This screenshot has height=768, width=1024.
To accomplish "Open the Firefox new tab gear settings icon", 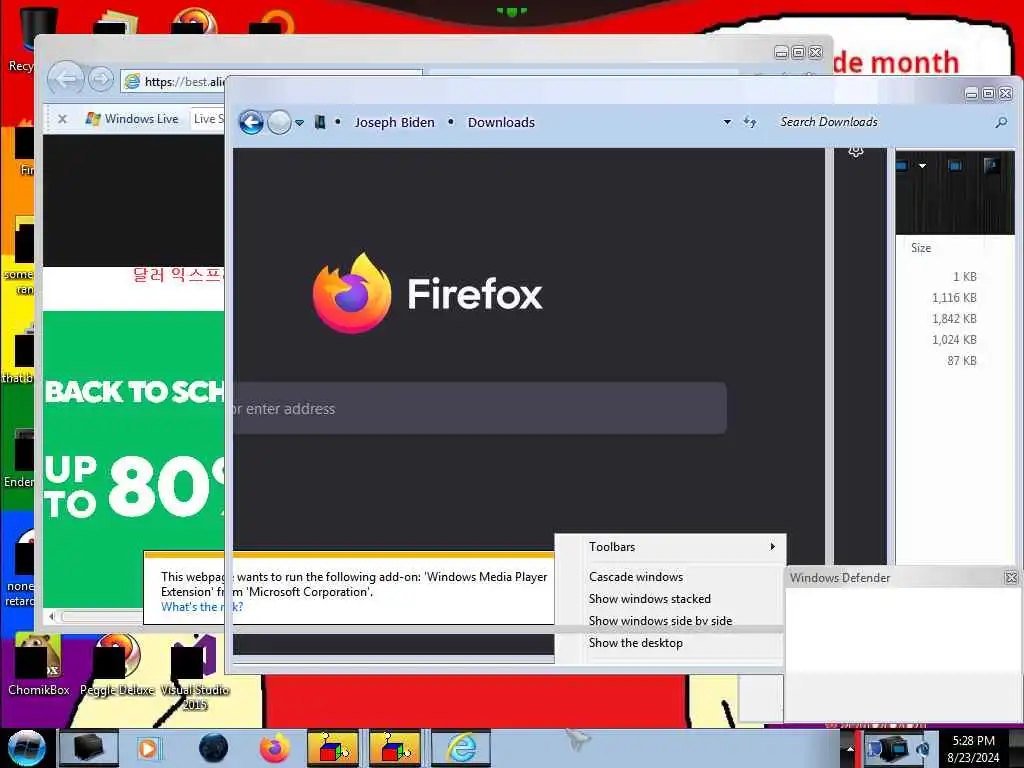I will point(856,152).
